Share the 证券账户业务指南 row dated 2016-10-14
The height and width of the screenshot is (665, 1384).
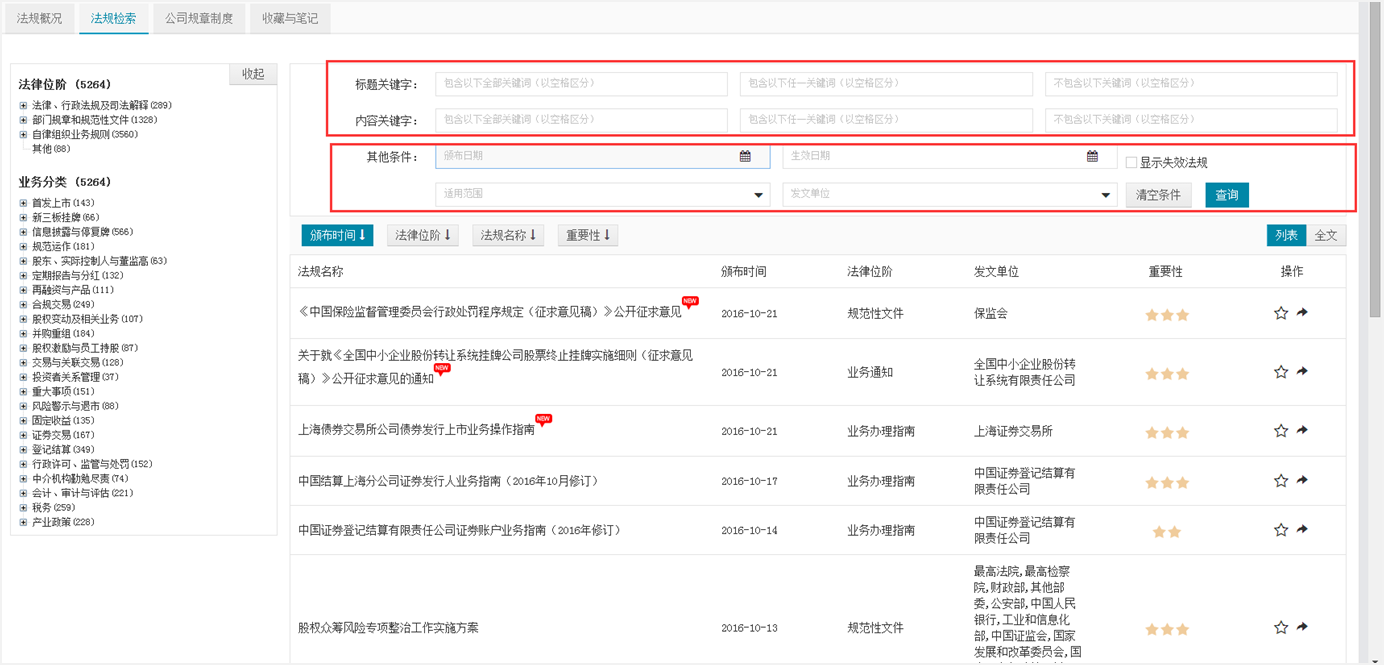[1302, 530]
